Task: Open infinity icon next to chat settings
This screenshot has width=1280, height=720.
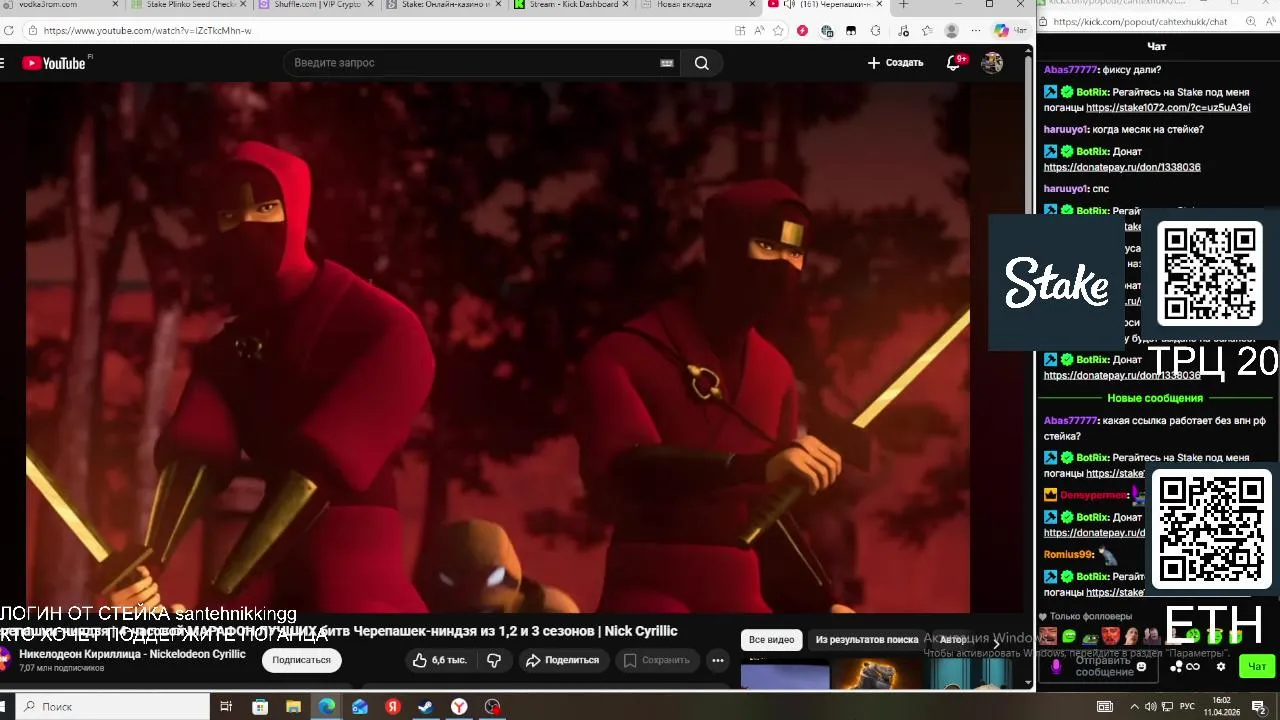Action: [1192, 667]
